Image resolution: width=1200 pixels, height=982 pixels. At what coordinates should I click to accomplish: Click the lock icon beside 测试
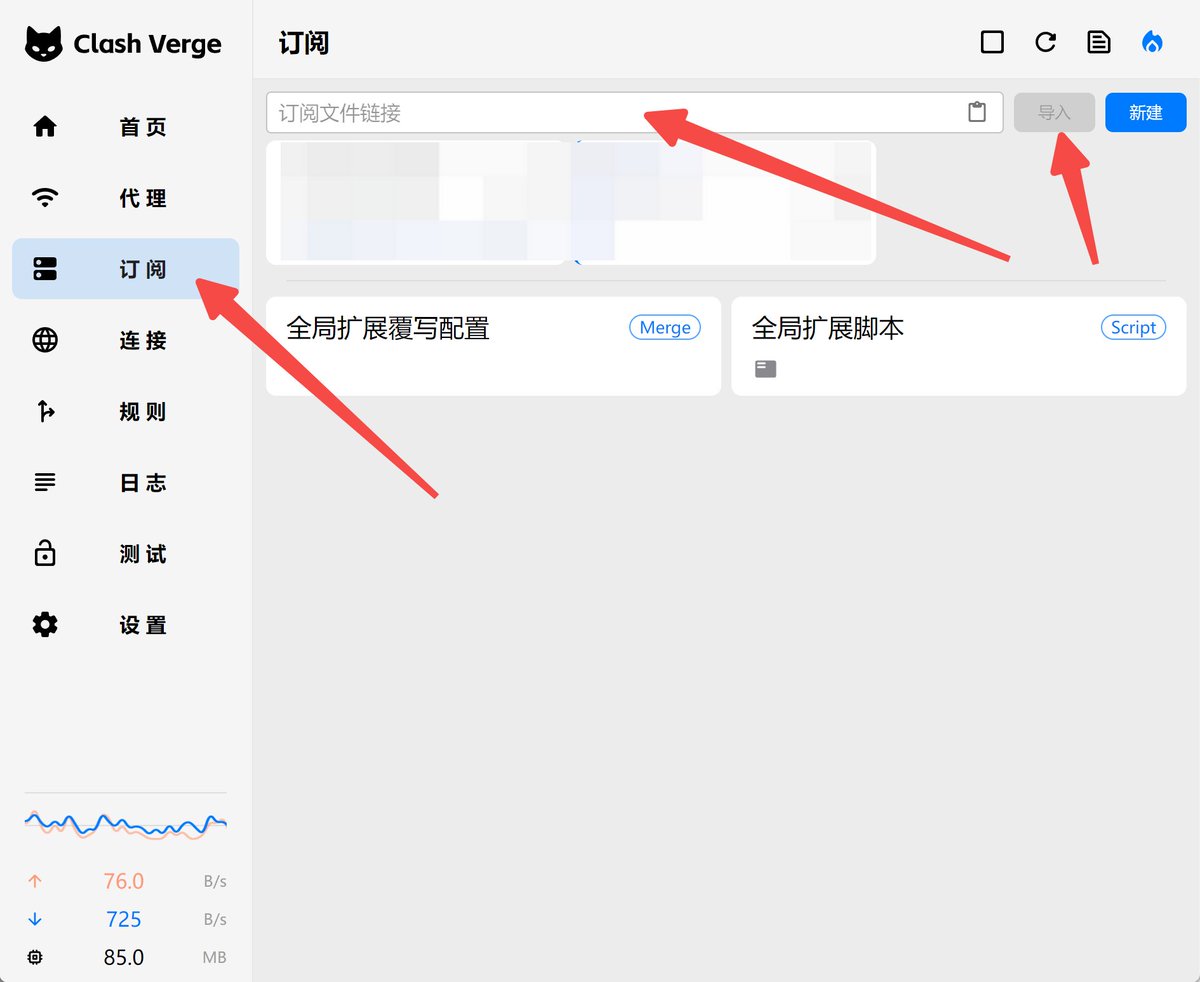45,553
